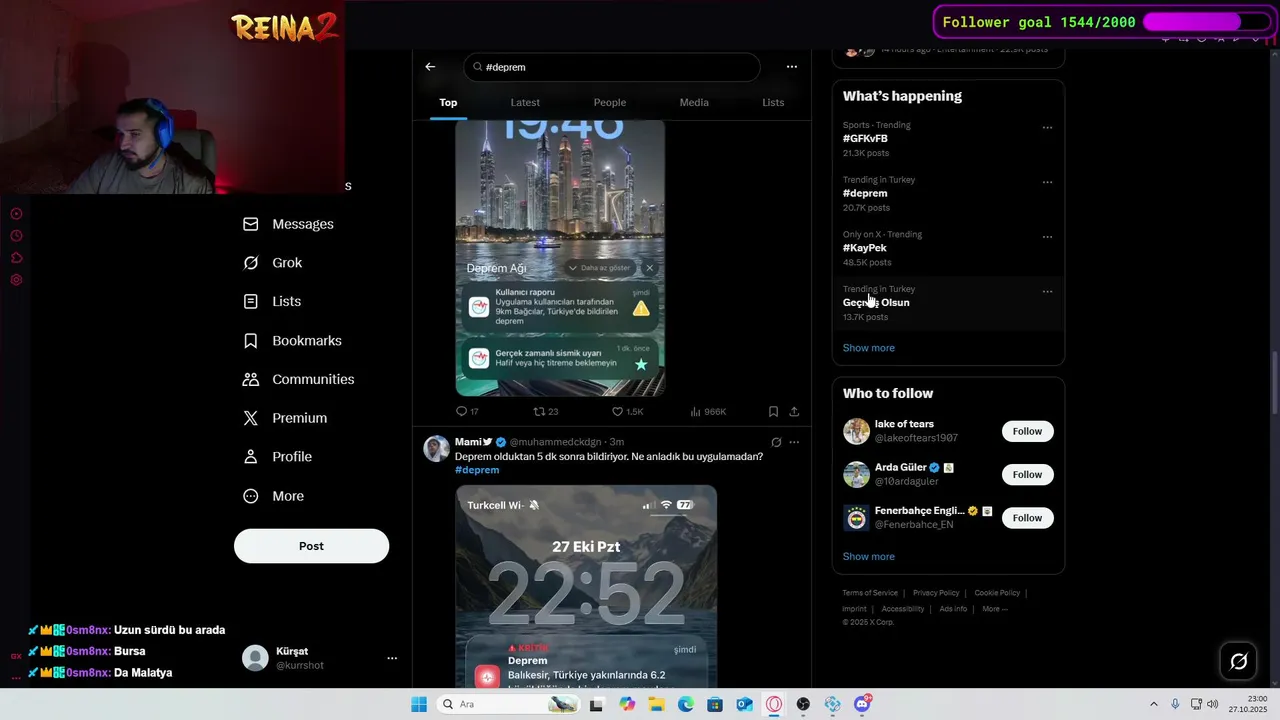This screenshot has width=1280, height=720.
Task: Open Lists from the sidebar
Action: [x=272, y=301]
